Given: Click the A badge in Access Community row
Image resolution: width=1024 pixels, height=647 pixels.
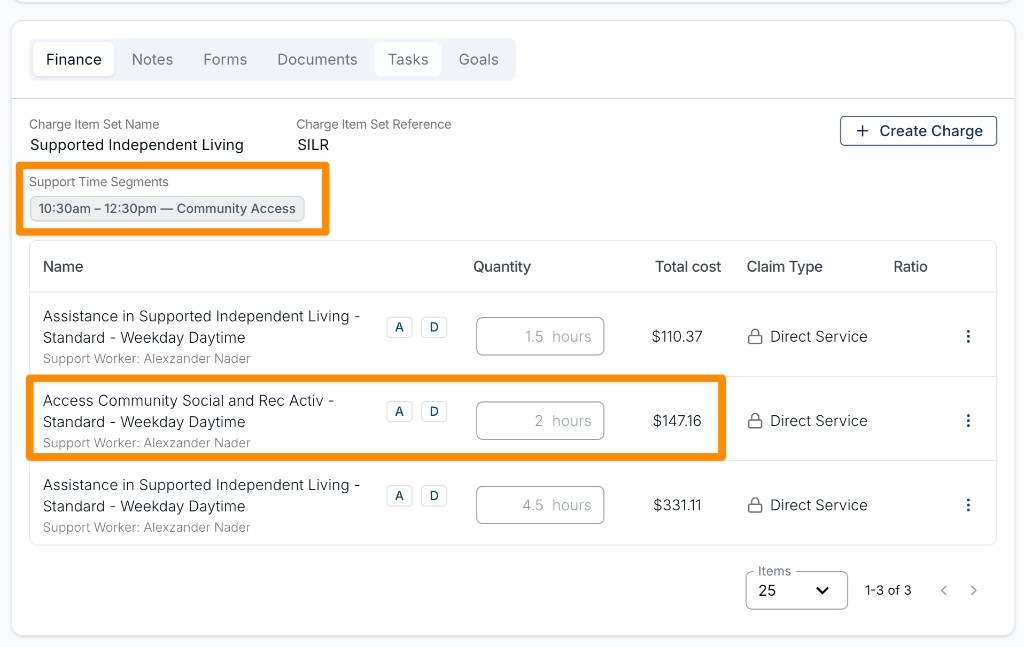Looking at the screenshot, I should tap(399, 411).
